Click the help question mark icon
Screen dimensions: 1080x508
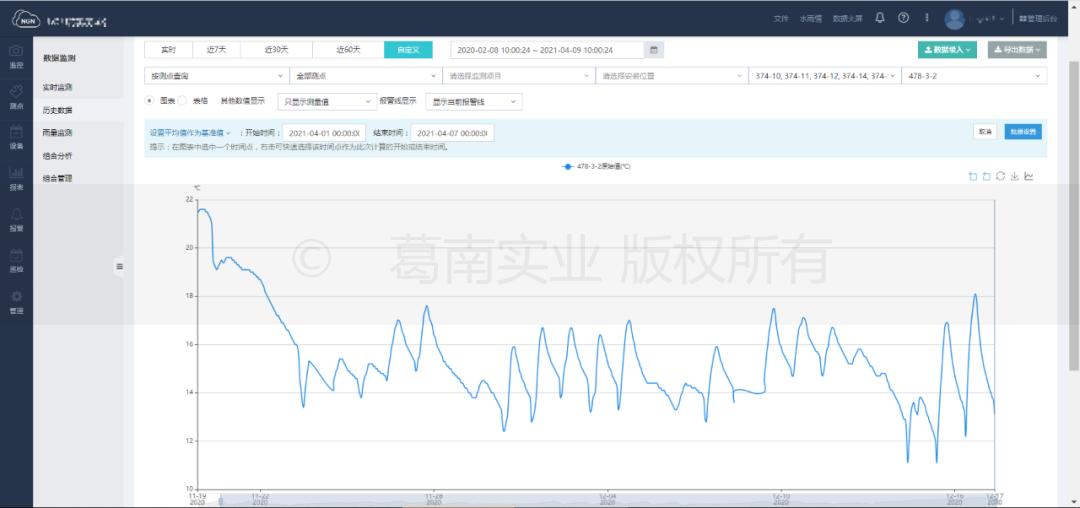tap(904, 18)
